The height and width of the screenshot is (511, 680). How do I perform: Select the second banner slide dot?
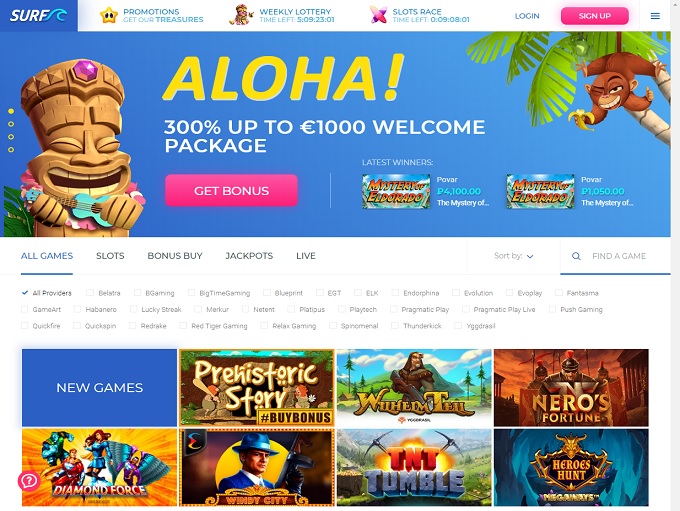pos(11,124)
